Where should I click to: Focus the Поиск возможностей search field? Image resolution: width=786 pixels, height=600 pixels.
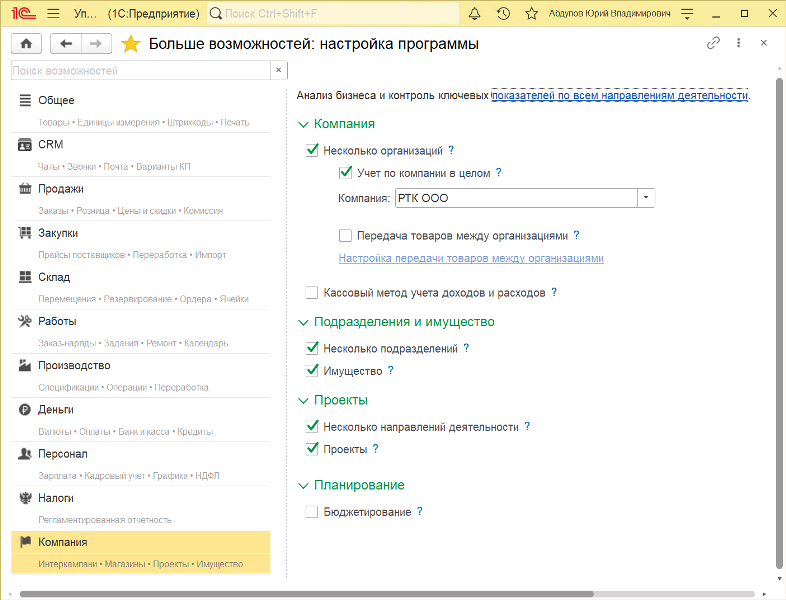[x=140, y=71]
